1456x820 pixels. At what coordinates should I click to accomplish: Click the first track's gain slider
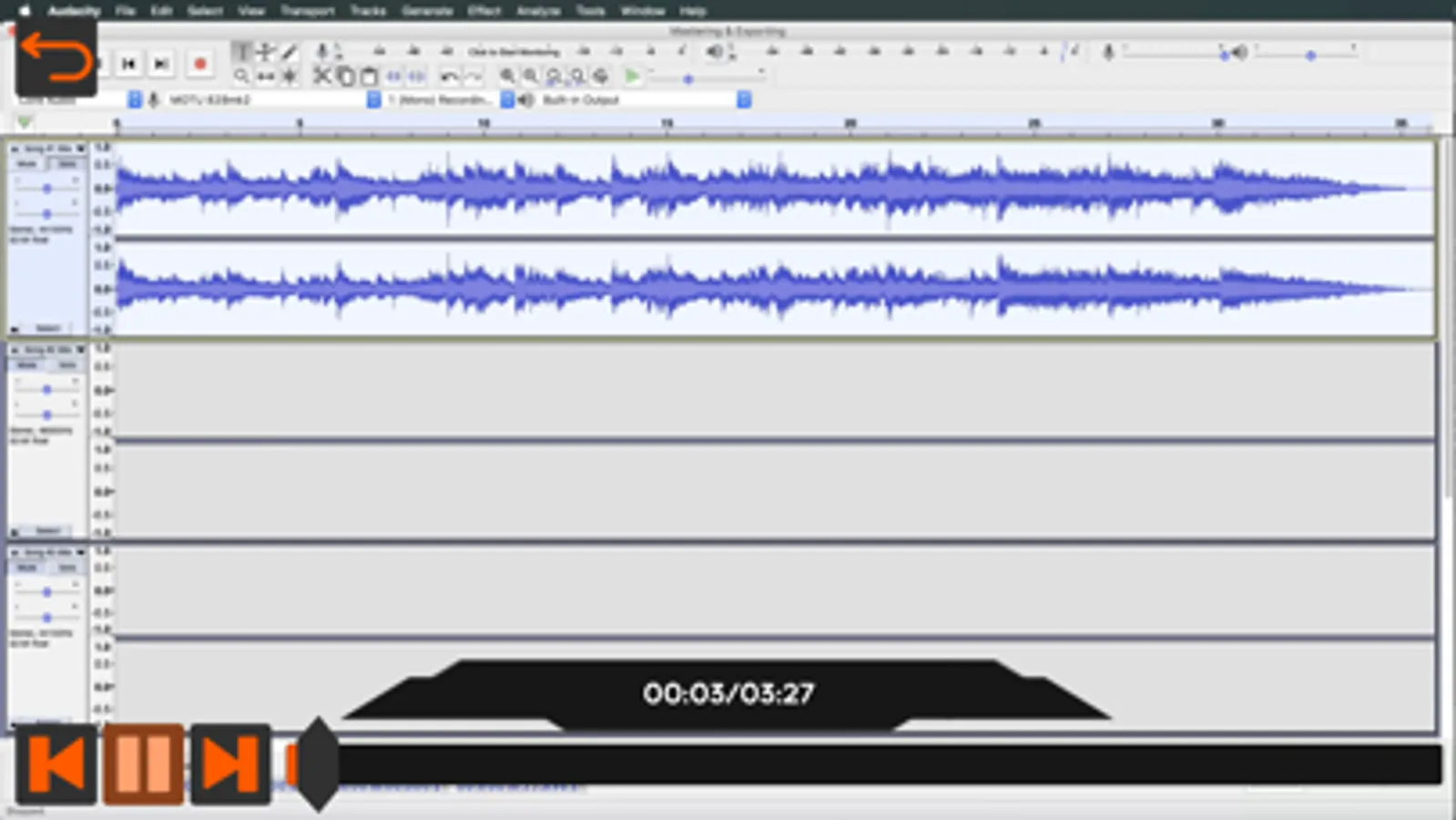46,188
